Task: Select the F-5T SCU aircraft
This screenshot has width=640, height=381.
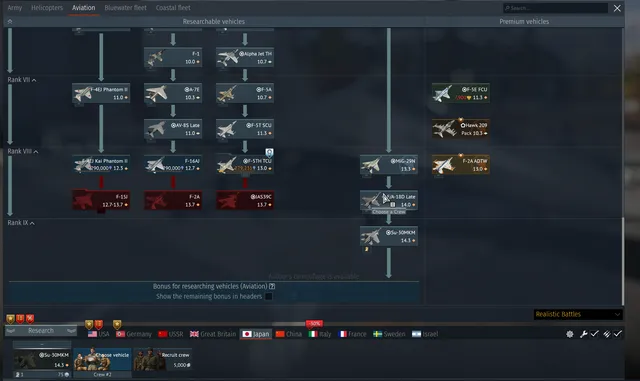Action: coord(245,129)
